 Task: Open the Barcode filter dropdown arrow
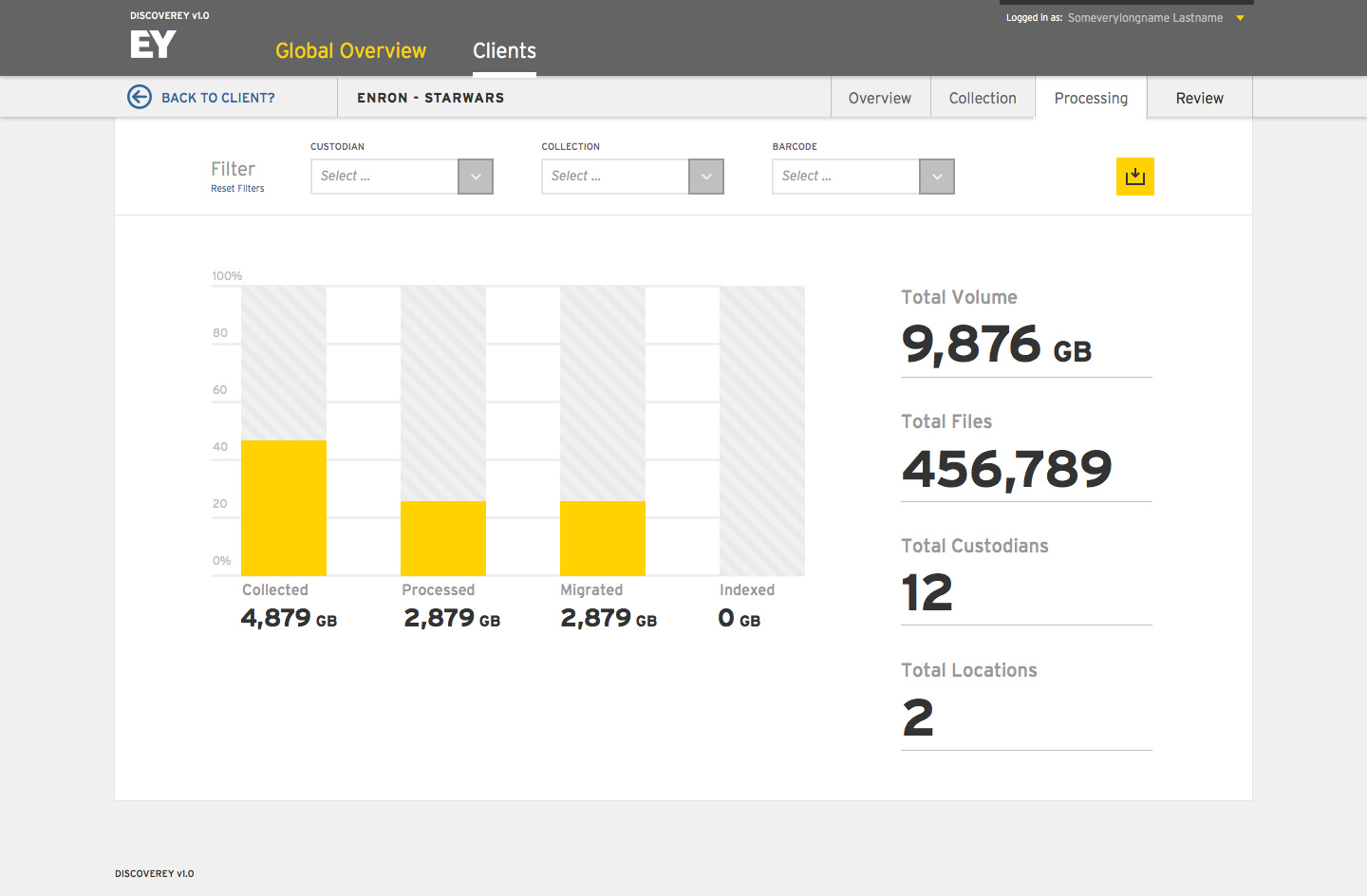[x=937, y=177]
